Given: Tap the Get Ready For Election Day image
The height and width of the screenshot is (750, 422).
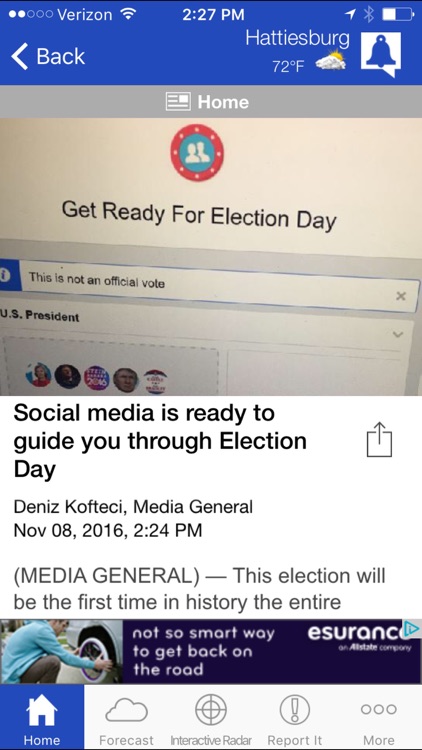Looking at the screenshot, I should [211, 257].
